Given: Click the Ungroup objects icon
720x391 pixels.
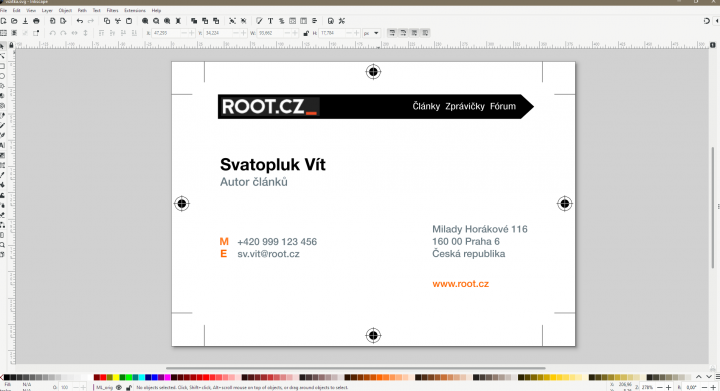Looking at the screenshot, I should pos(243,21).
